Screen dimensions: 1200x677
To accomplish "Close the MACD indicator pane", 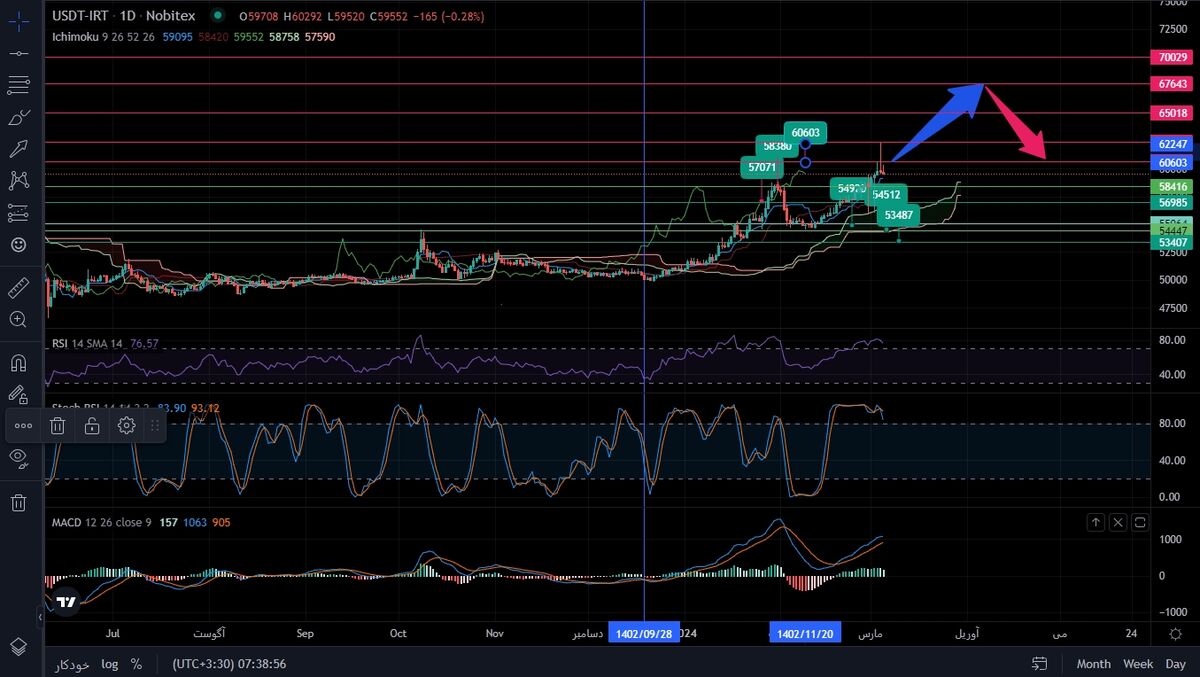I will pyautogui.click(x=1117, y=522).
